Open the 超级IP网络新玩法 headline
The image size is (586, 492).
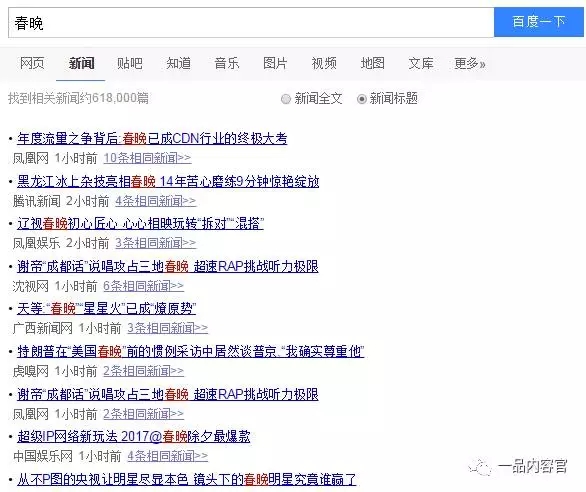pyautogui.click(x=133, y=436)
